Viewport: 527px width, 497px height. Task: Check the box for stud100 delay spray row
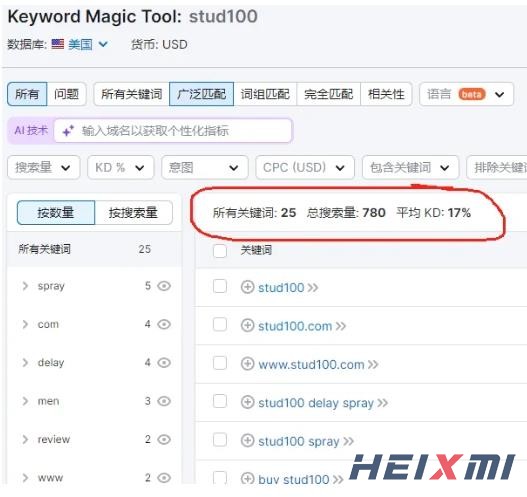pos(220,401)
